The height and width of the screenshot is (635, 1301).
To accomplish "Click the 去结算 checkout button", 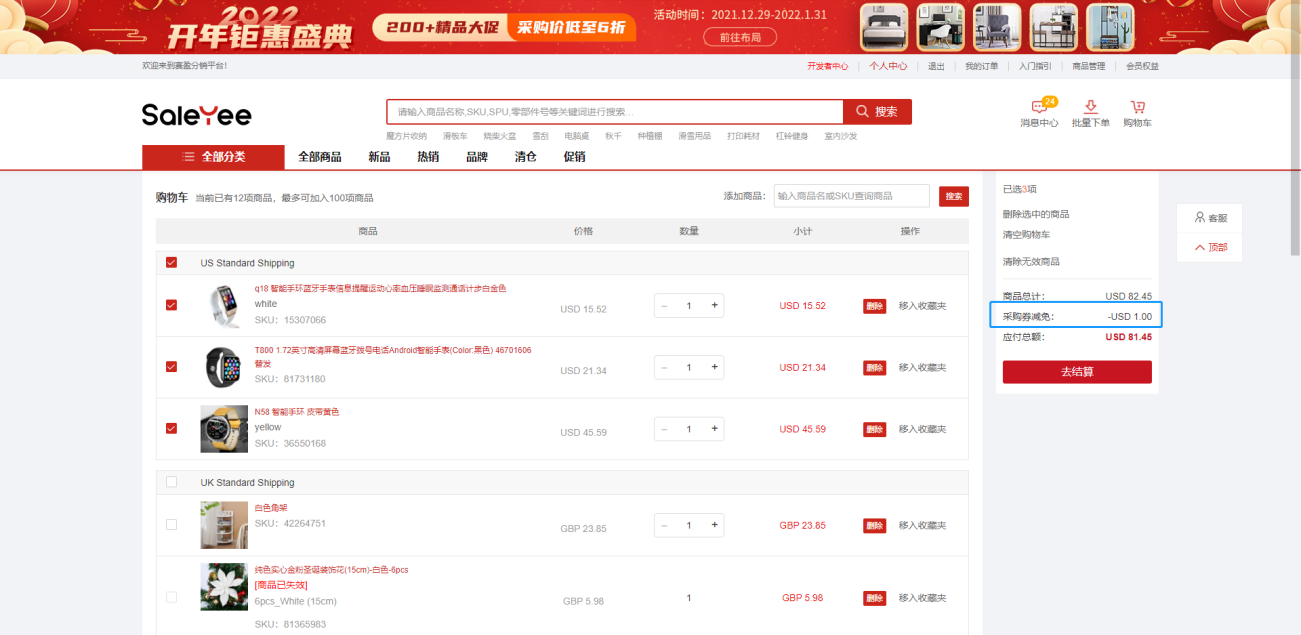I will pos(1077,372).
